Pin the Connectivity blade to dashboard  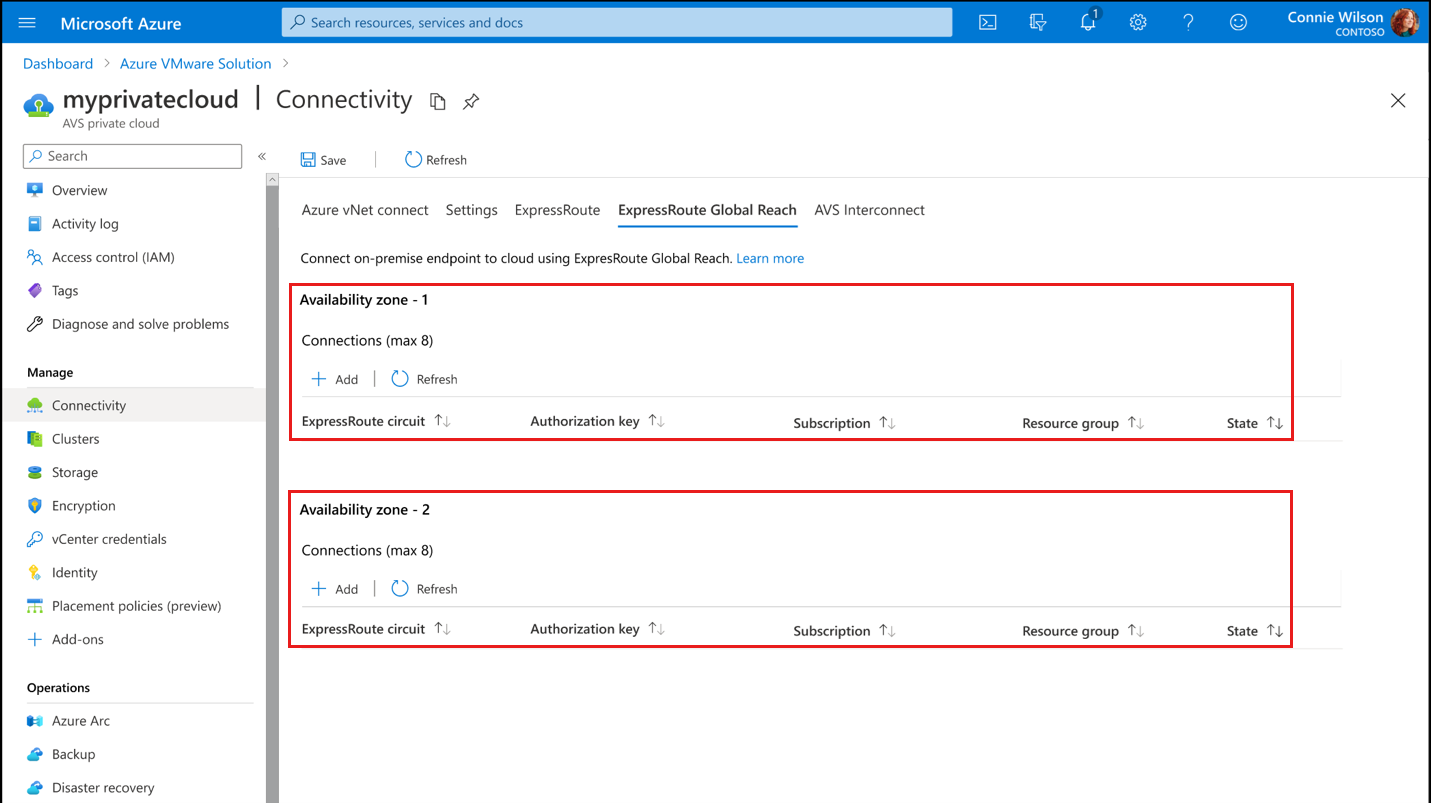(x=471, y=101)
